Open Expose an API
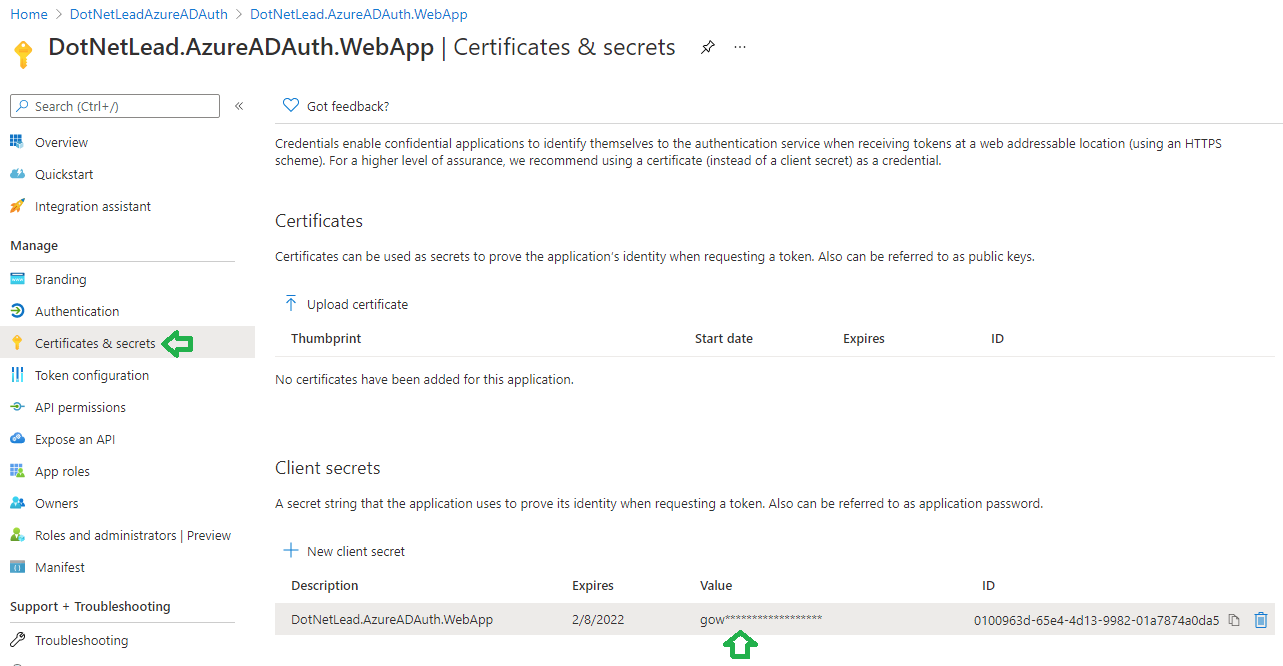The height and width of the screenshot is (666, 1283). click(75, 439)
